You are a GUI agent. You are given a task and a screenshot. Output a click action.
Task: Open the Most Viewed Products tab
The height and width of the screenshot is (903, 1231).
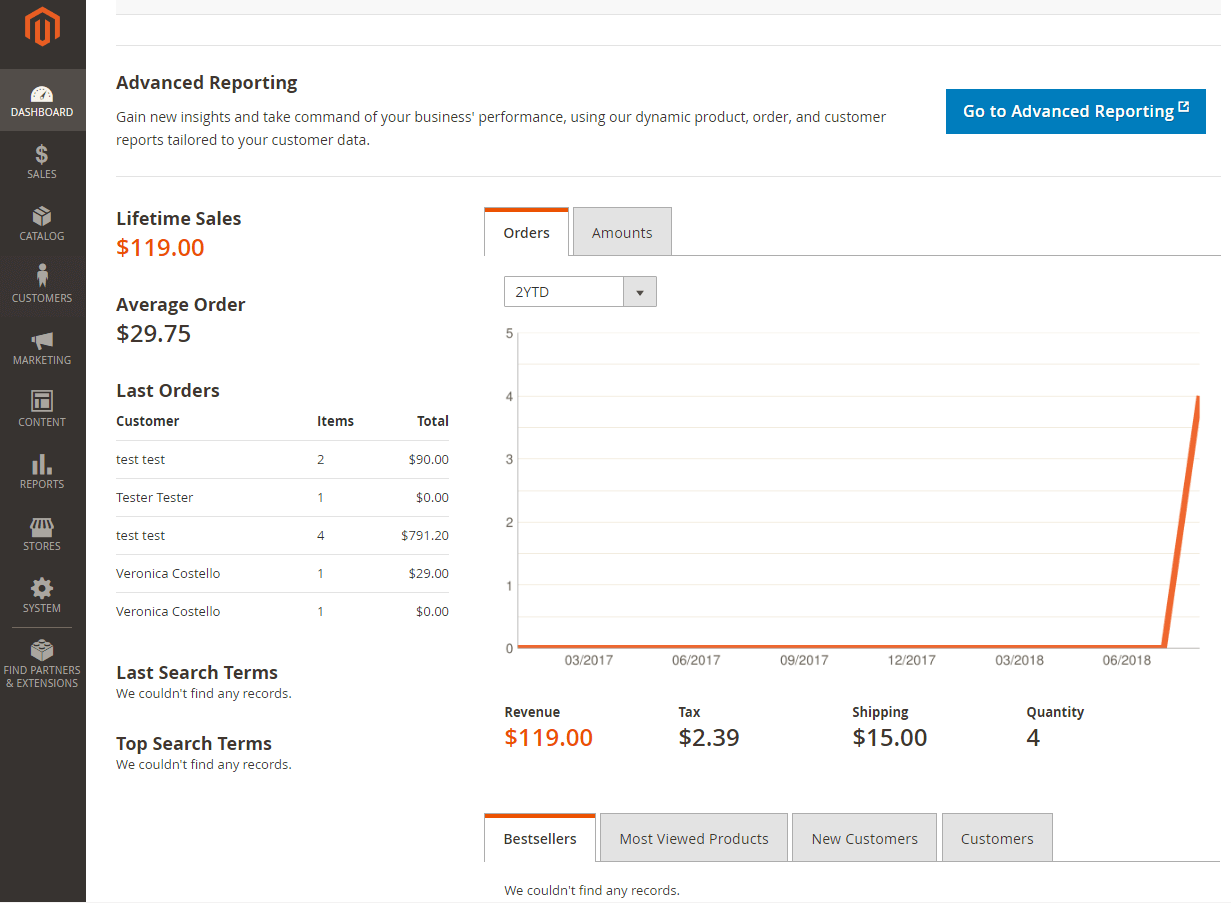pyautogui.click(x=693, y=837)
